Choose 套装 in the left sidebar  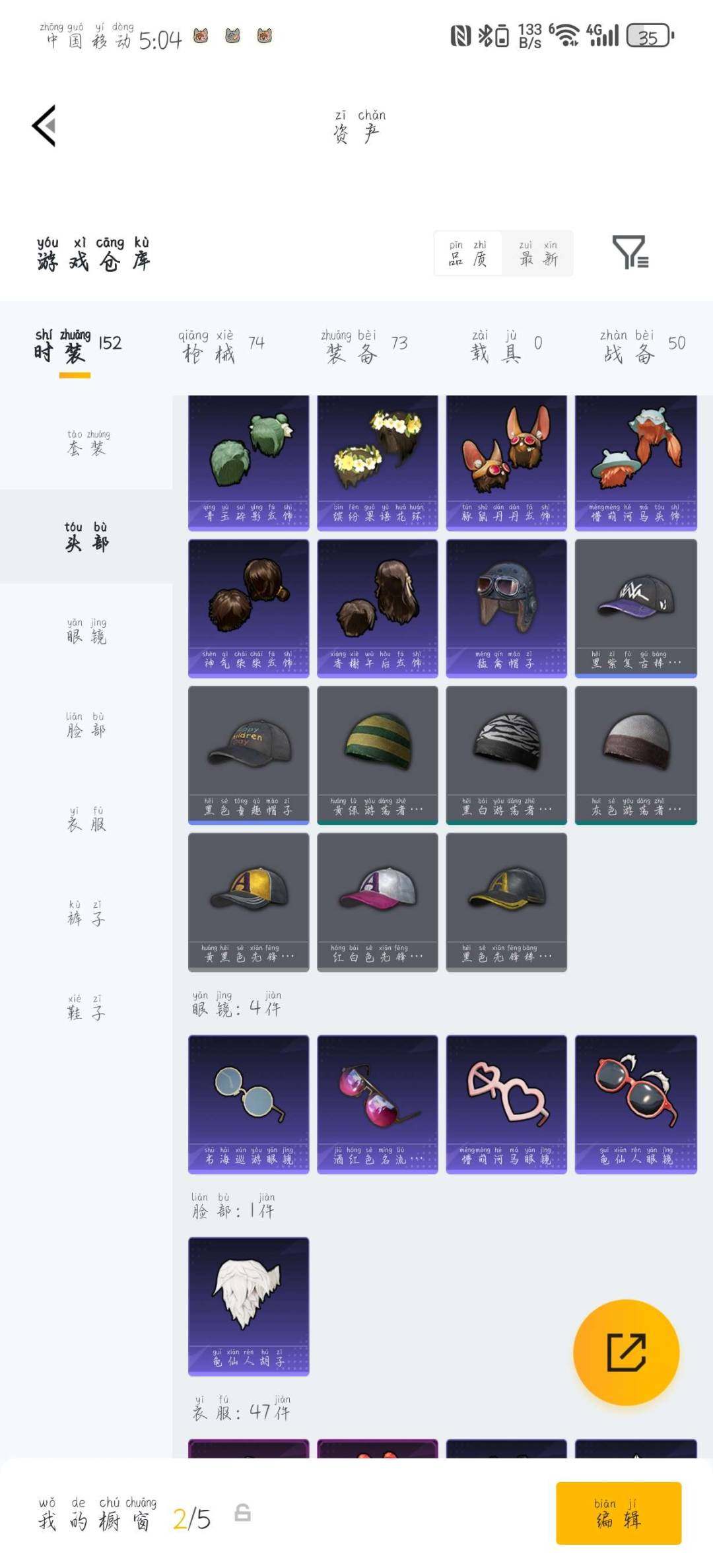tap(86, 442)
